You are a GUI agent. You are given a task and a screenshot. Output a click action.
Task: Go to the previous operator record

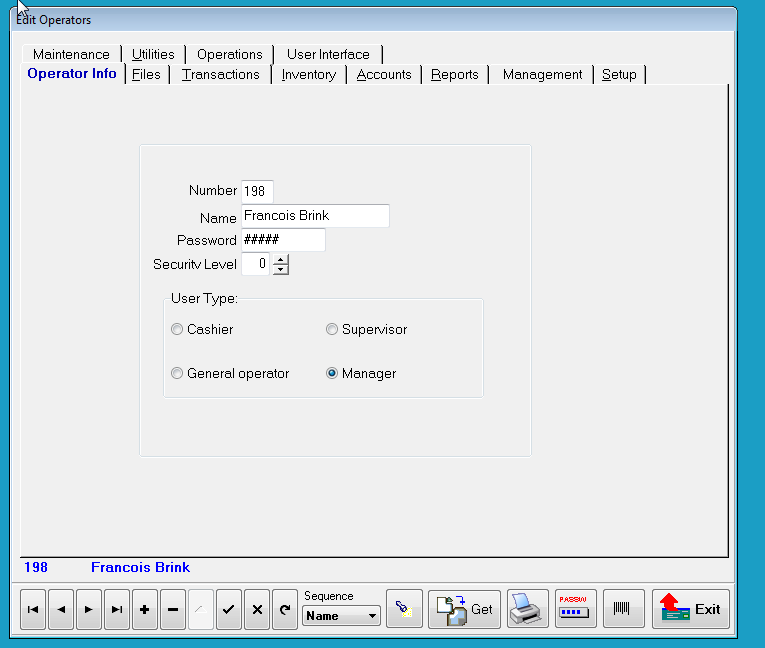coord(61,610)
